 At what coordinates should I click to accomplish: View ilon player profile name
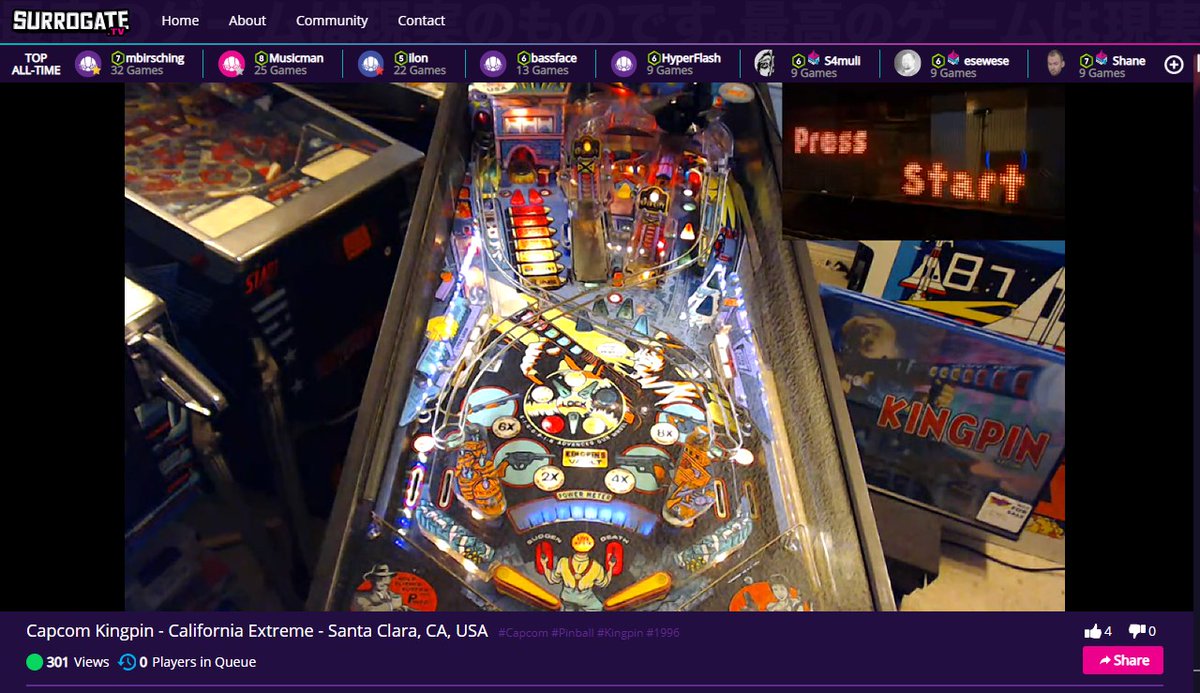click(418, 58)
